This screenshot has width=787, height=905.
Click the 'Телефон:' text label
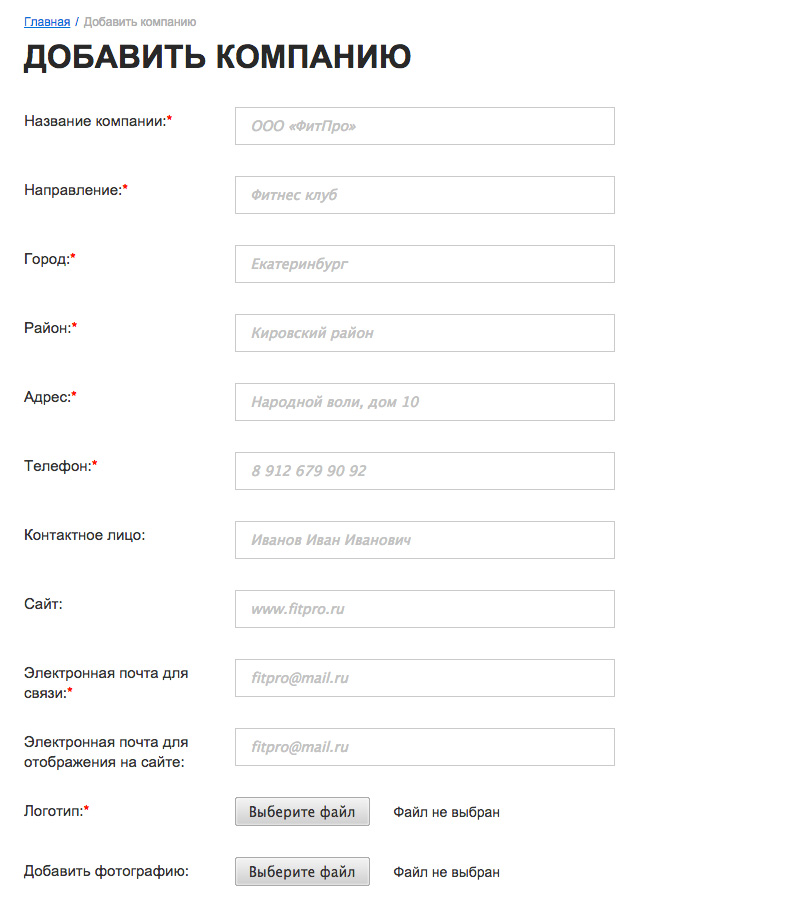pyautogui.click(x=58, y=466)
